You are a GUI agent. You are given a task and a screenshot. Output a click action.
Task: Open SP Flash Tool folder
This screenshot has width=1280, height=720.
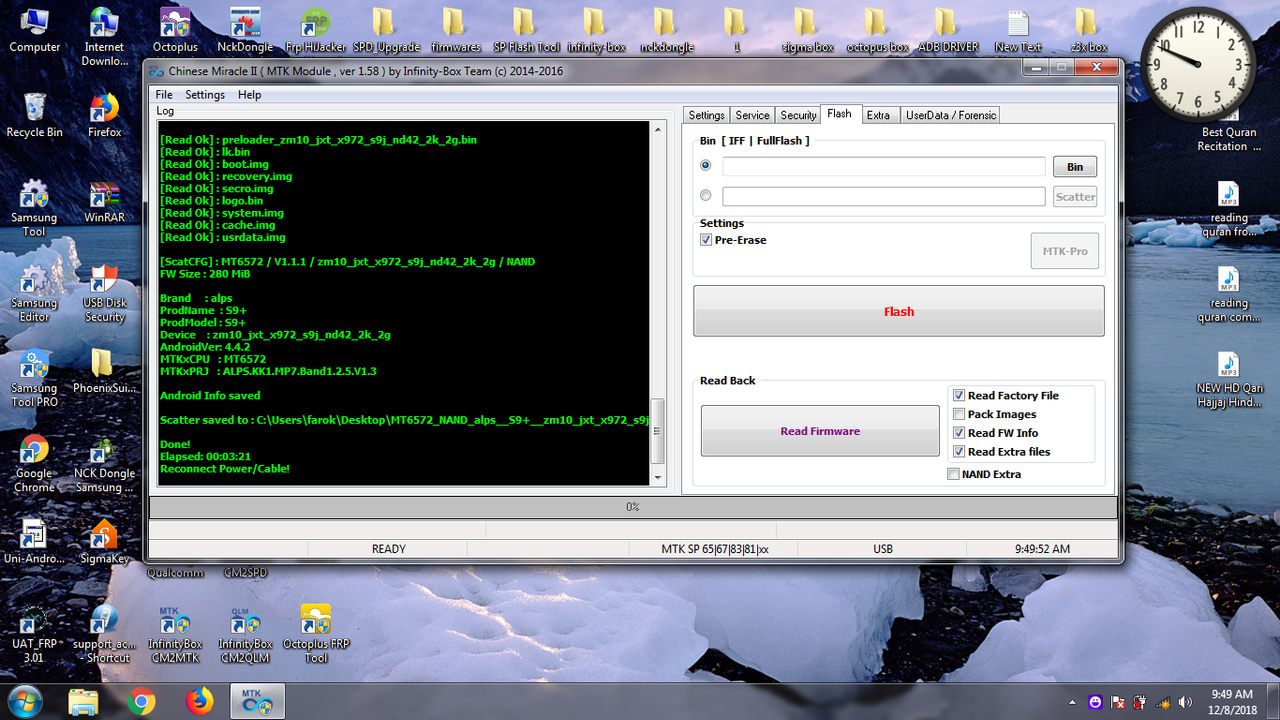[x=526, y=30]
